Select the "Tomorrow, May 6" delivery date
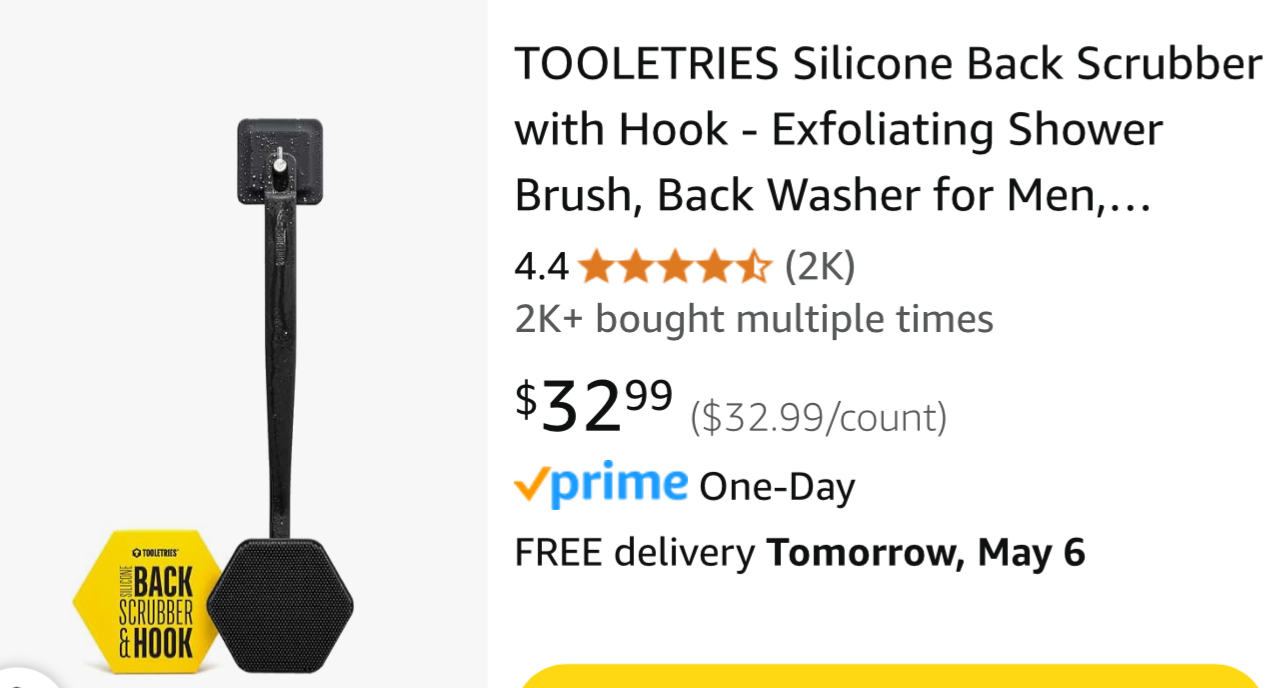The width and height of the screenshot is (1284, 688). 926,552
